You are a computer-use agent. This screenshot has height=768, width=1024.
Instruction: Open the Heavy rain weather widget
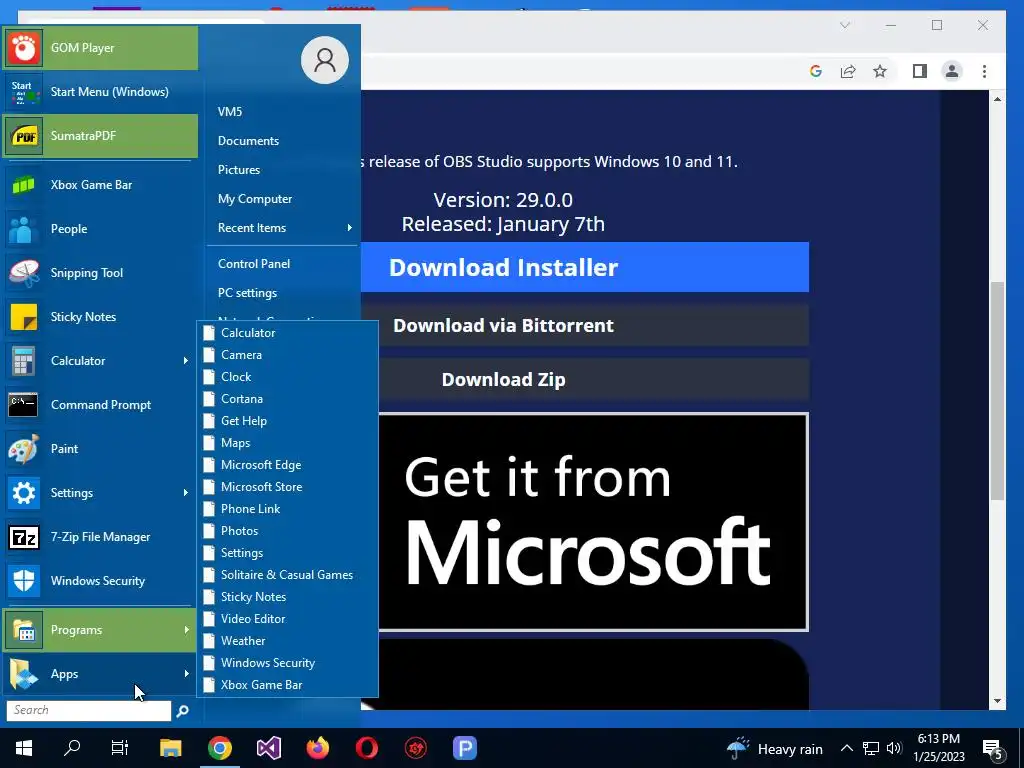775,748
